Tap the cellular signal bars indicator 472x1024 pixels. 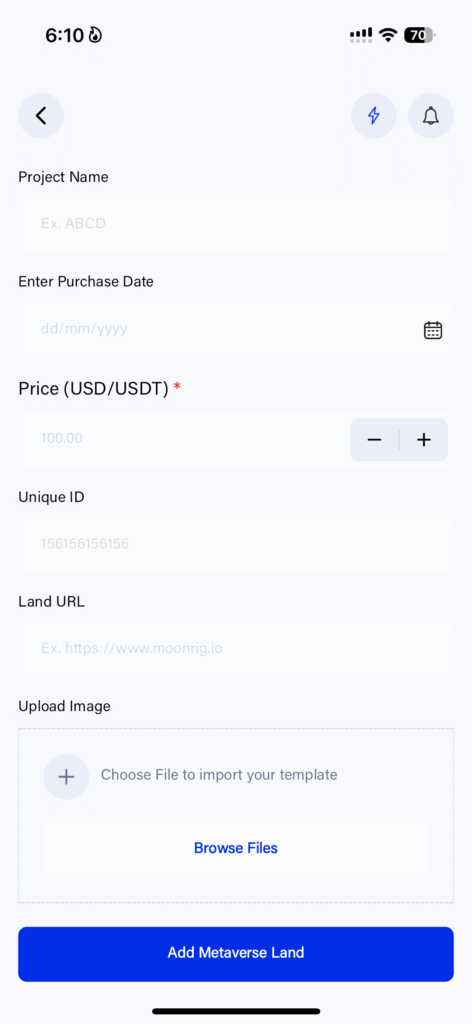[x=361, y=35]
